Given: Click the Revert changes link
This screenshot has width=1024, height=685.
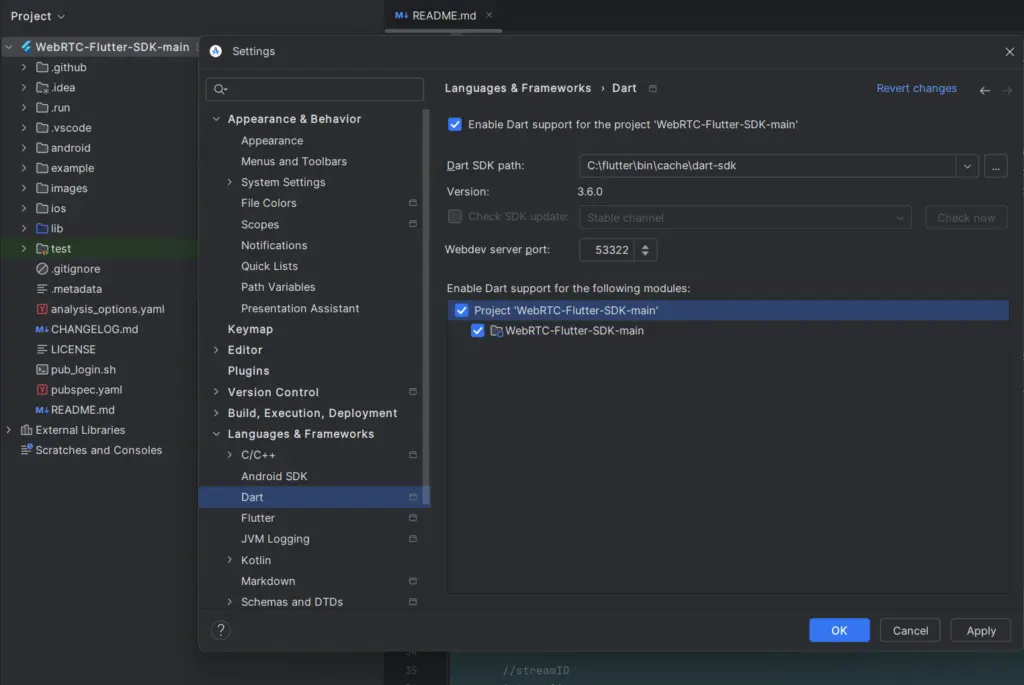Looking at the screenshot, I should pos(916,88).
